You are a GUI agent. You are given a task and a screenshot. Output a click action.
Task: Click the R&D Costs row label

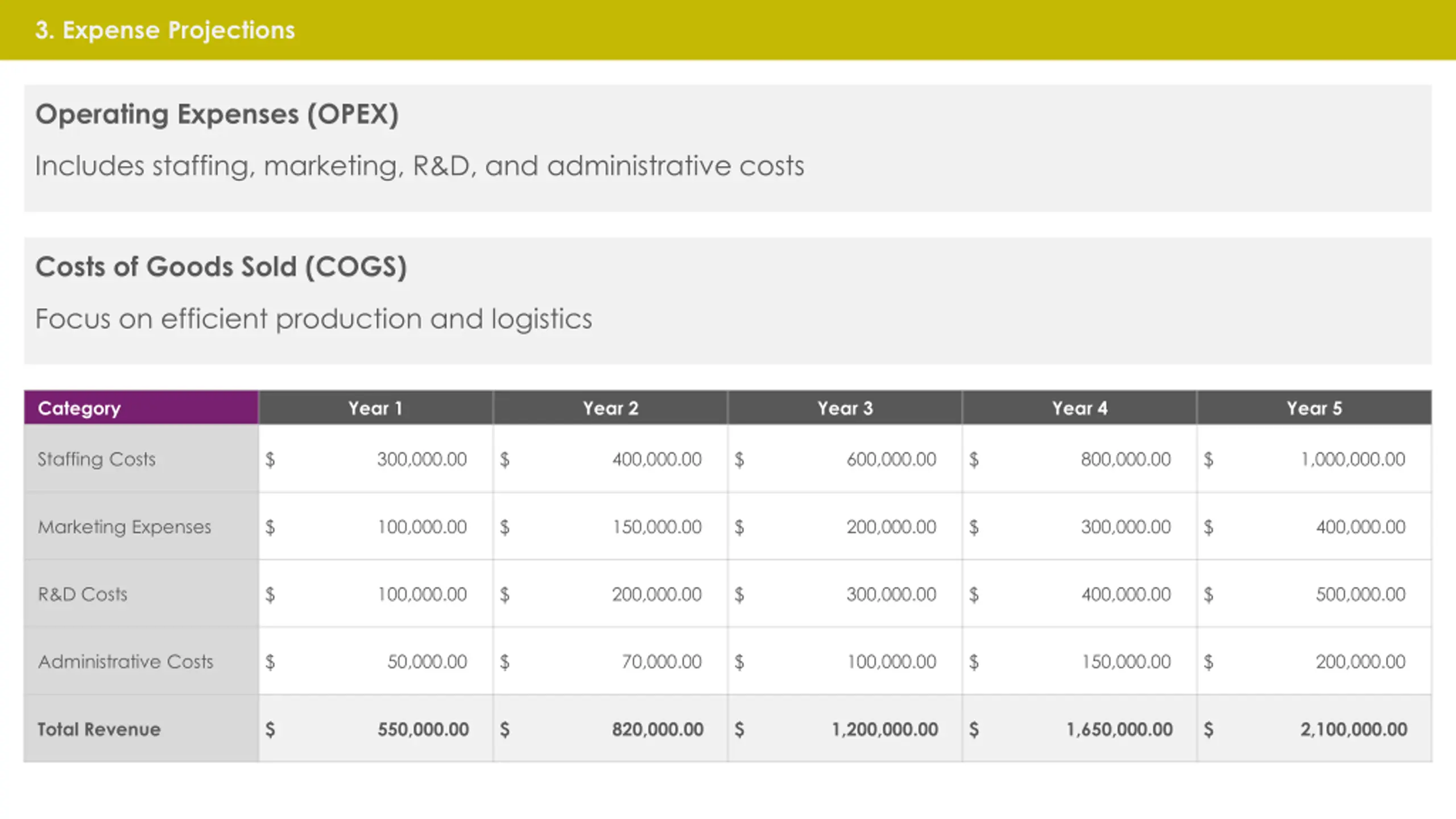(82, 594)
